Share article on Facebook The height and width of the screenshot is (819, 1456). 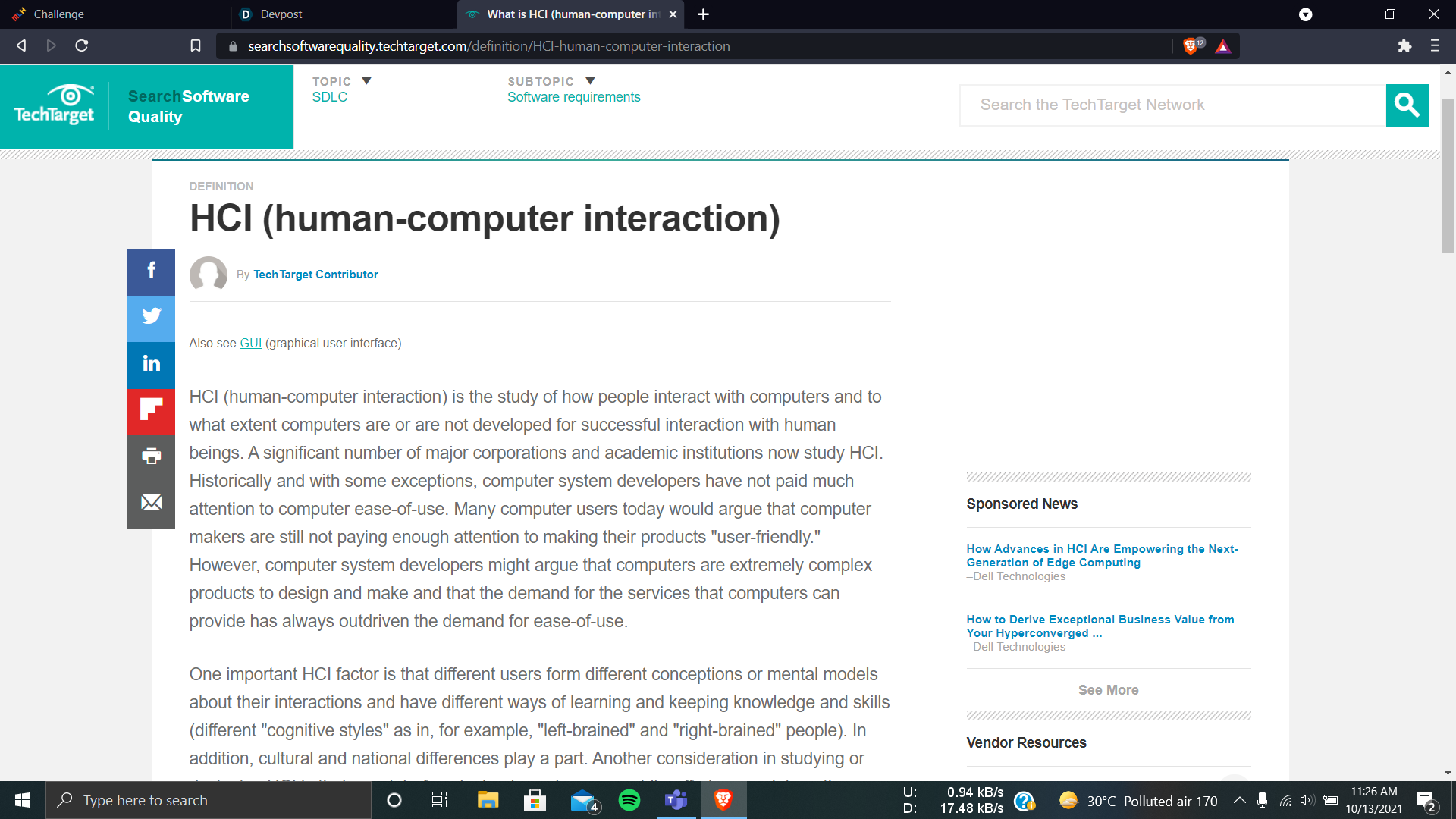point(151,271)
